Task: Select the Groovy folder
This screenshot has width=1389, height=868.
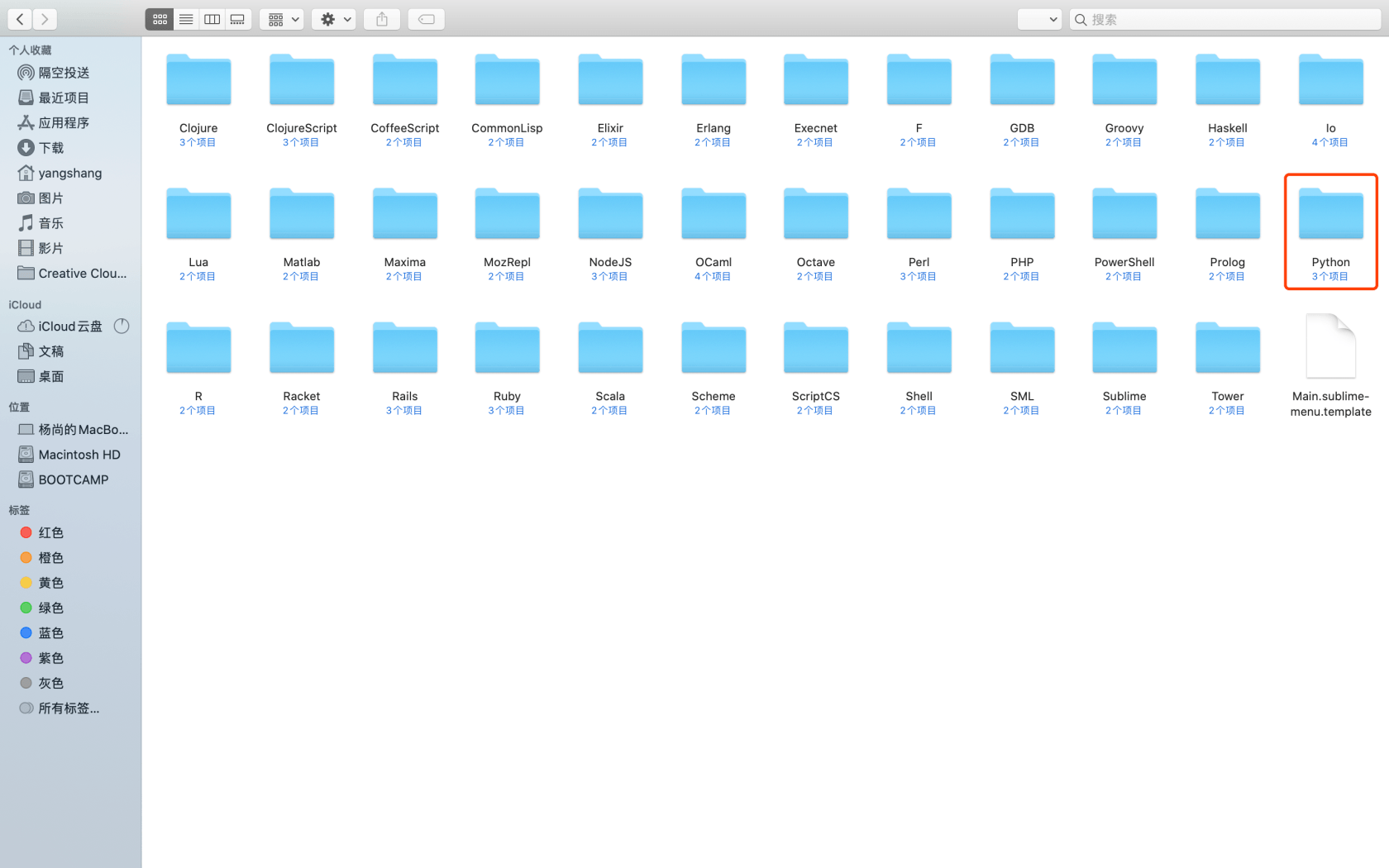Action: coord(1124,80)
